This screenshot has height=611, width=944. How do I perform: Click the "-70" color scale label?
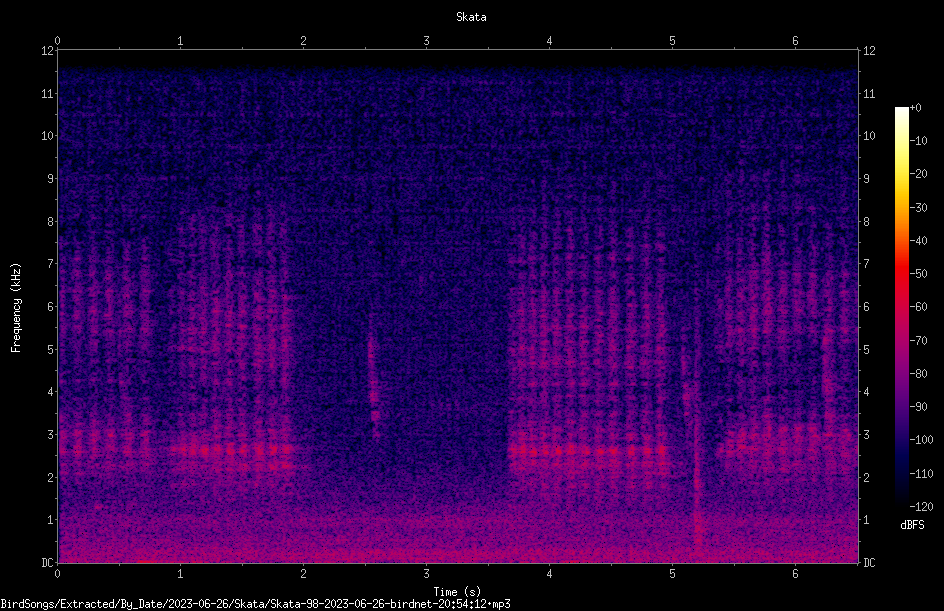pos(918,341)
